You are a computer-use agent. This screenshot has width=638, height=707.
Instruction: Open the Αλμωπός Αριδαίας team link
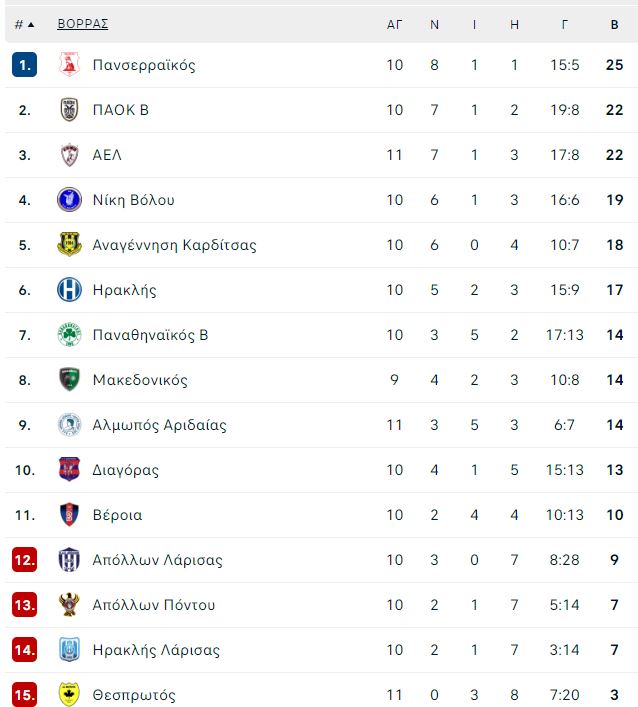pyautogui.click(x=160, y=425)
